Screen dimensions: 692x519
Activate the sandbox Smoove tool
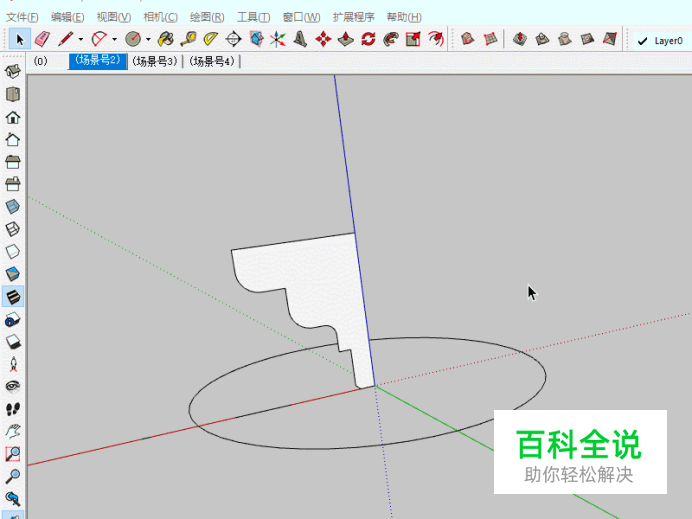coord(520,39)
